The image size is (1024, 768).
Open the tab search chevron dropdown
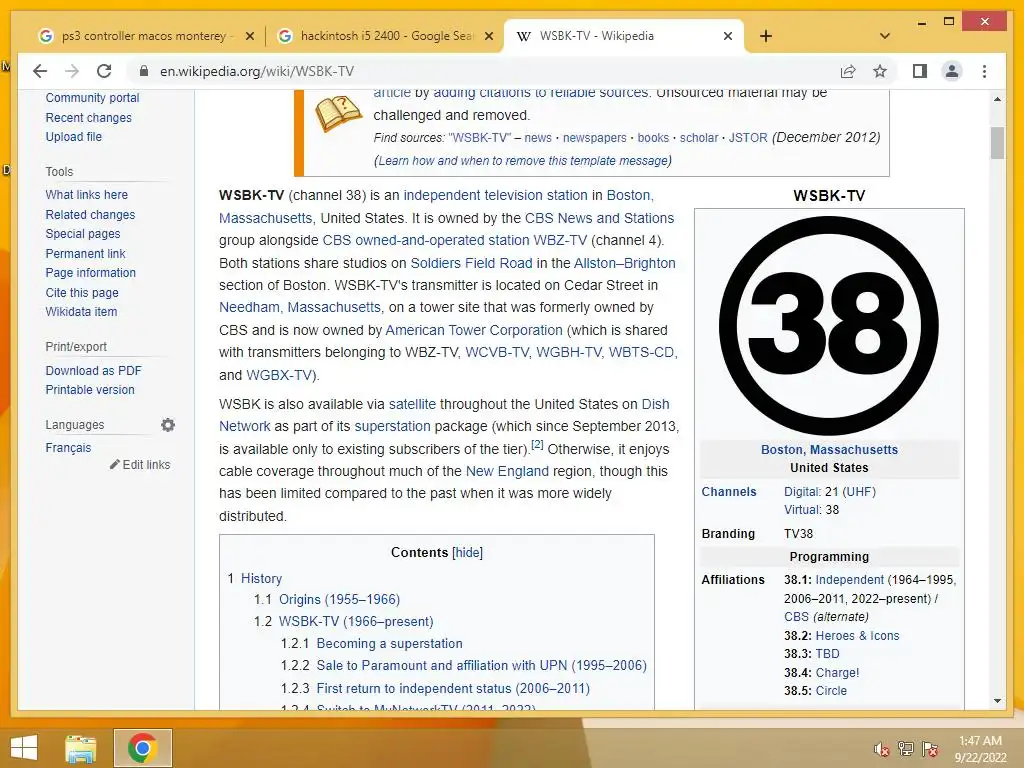[x=885, y=36]
